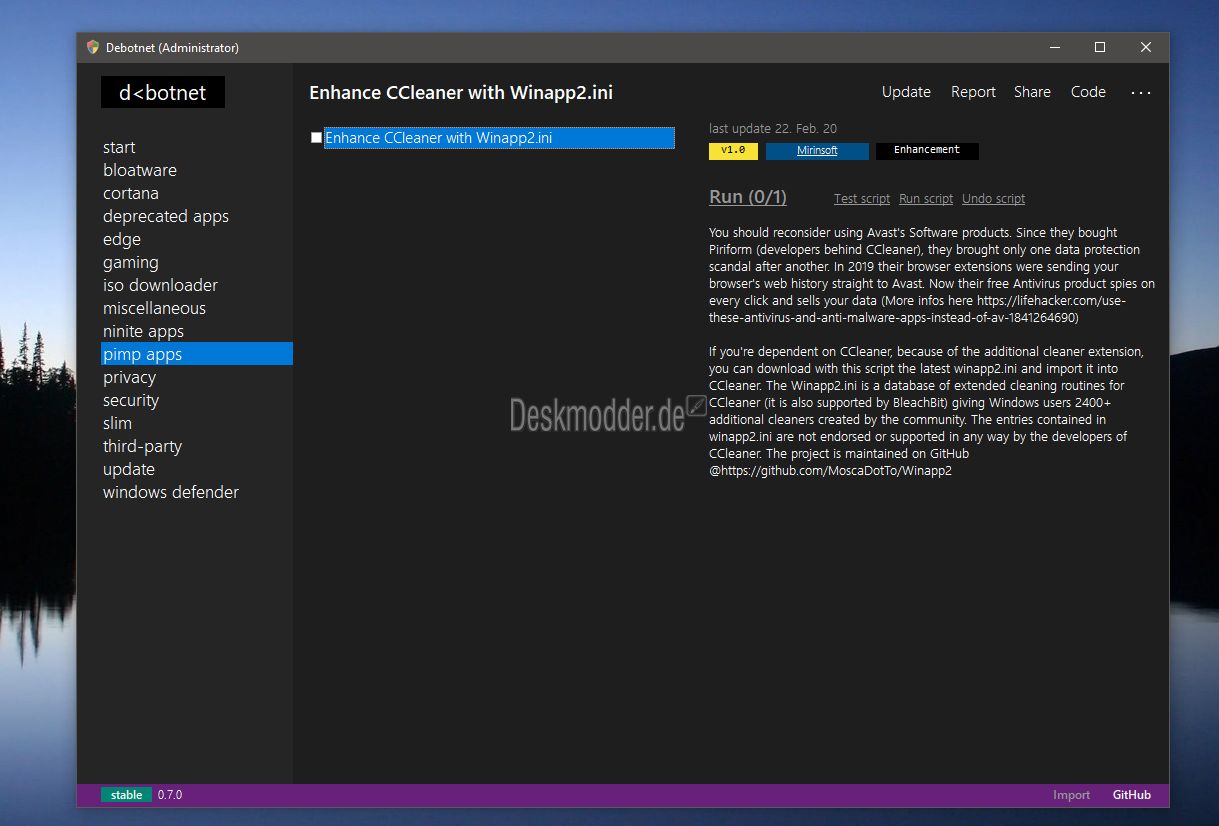Close the Debotnet window
Image resolution: width=1219 pixels, height=826 pixels.
coord(1146,47)
